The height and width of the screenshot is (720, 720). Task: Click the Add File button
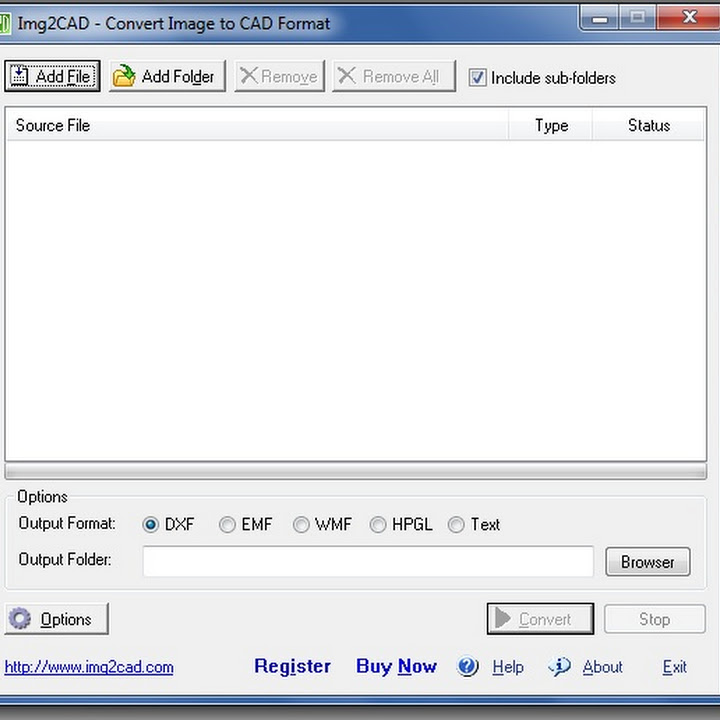click(52, 76)
